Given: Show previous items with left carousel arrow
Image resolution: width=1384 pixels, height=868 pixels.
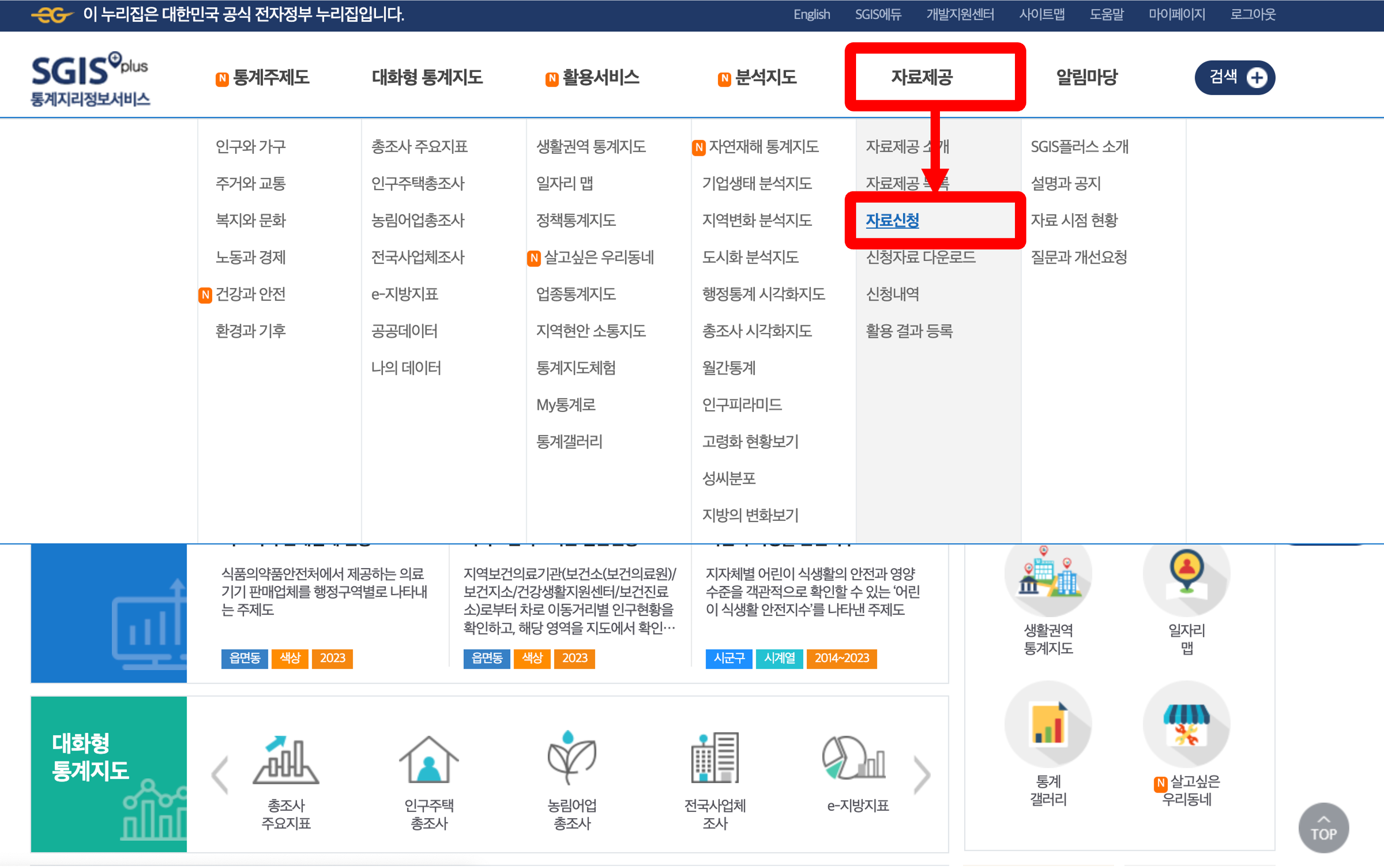Looking at the screenshot, I should pos(221,775).
